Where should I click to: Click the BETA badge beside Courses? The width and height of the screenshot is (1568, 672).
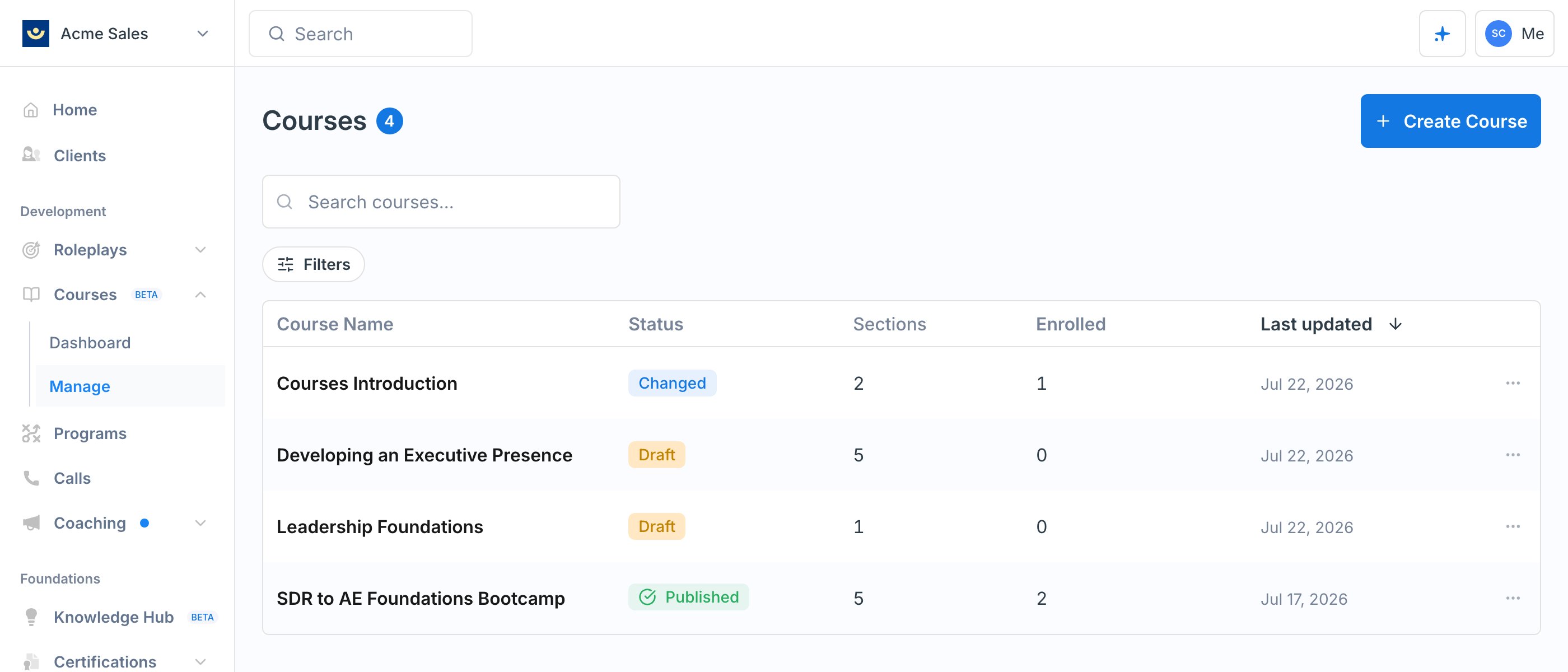(146, 295)
